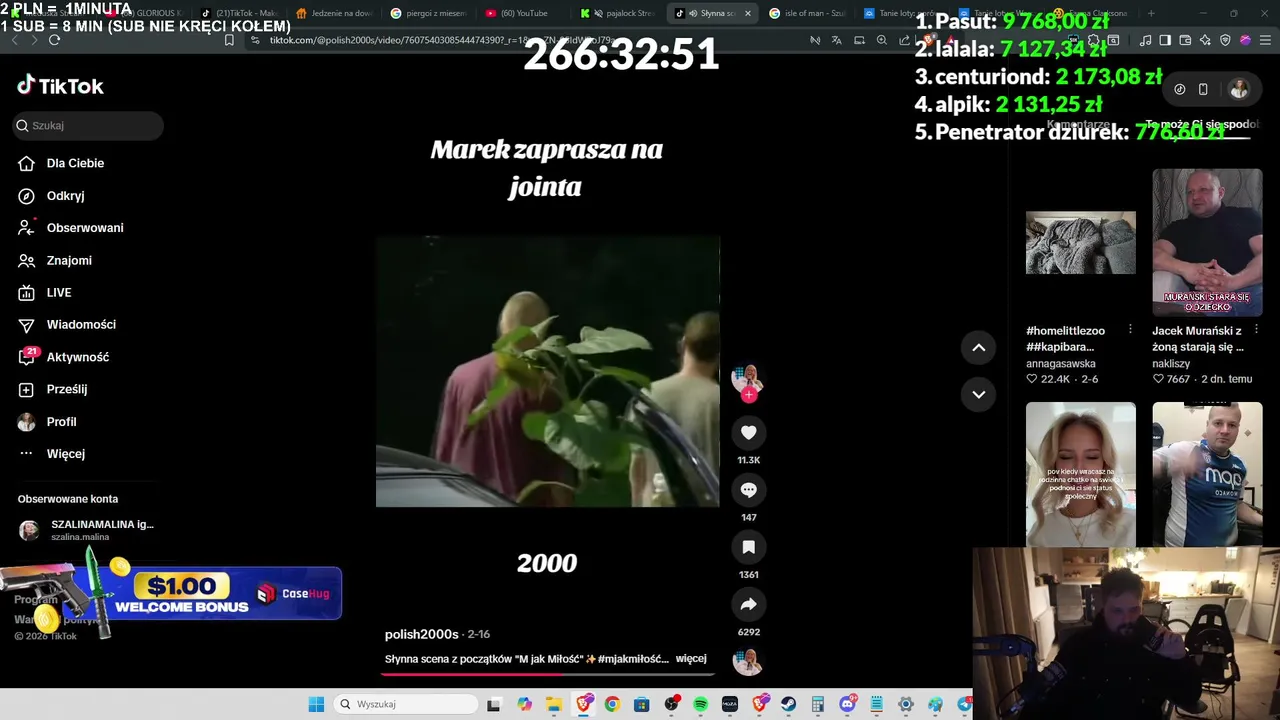
Task: Toggle the browser sidebar panel icon
Action: point(1165,40)
